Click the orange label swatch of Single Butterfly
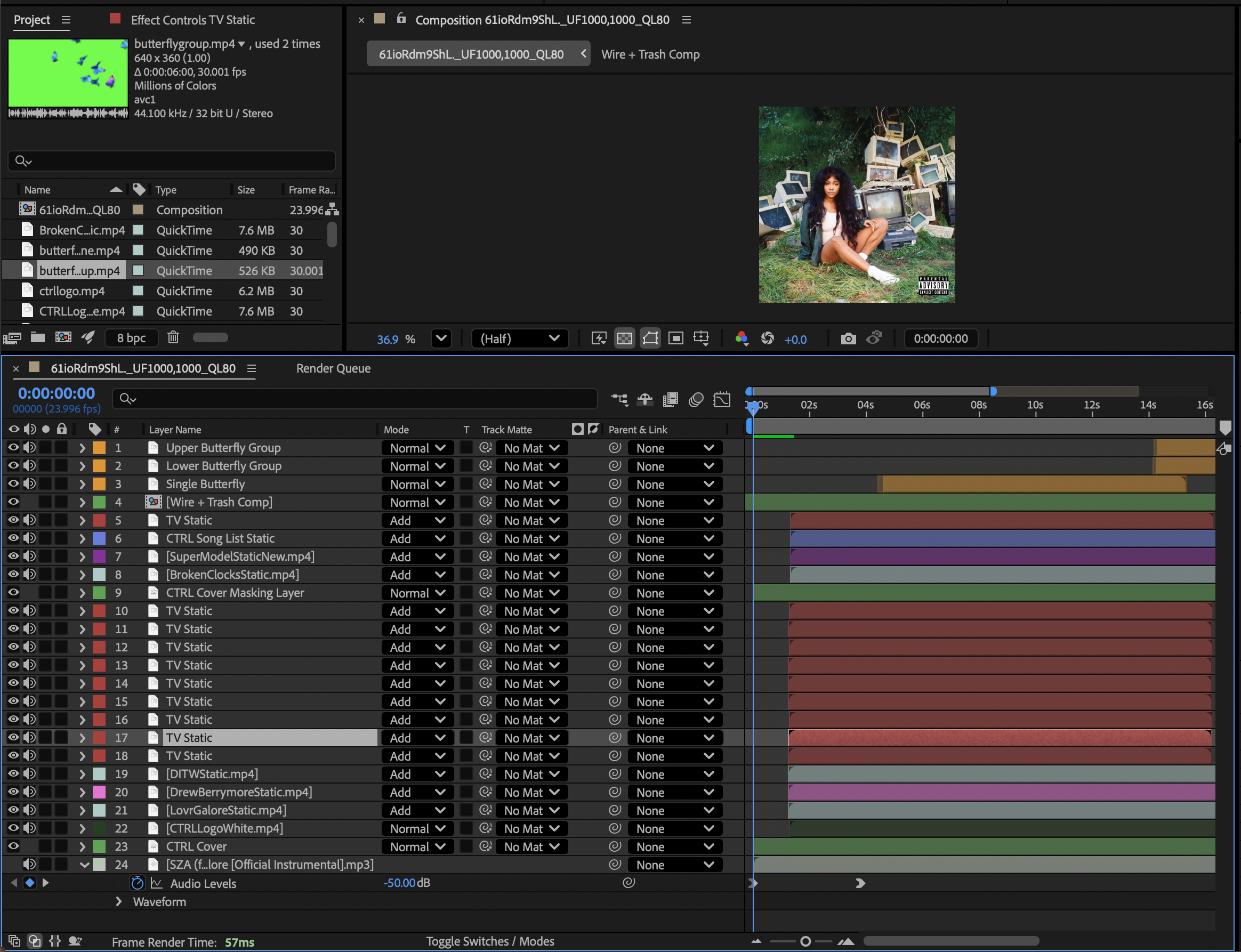1241x952 pixels. tap(99, 484)
